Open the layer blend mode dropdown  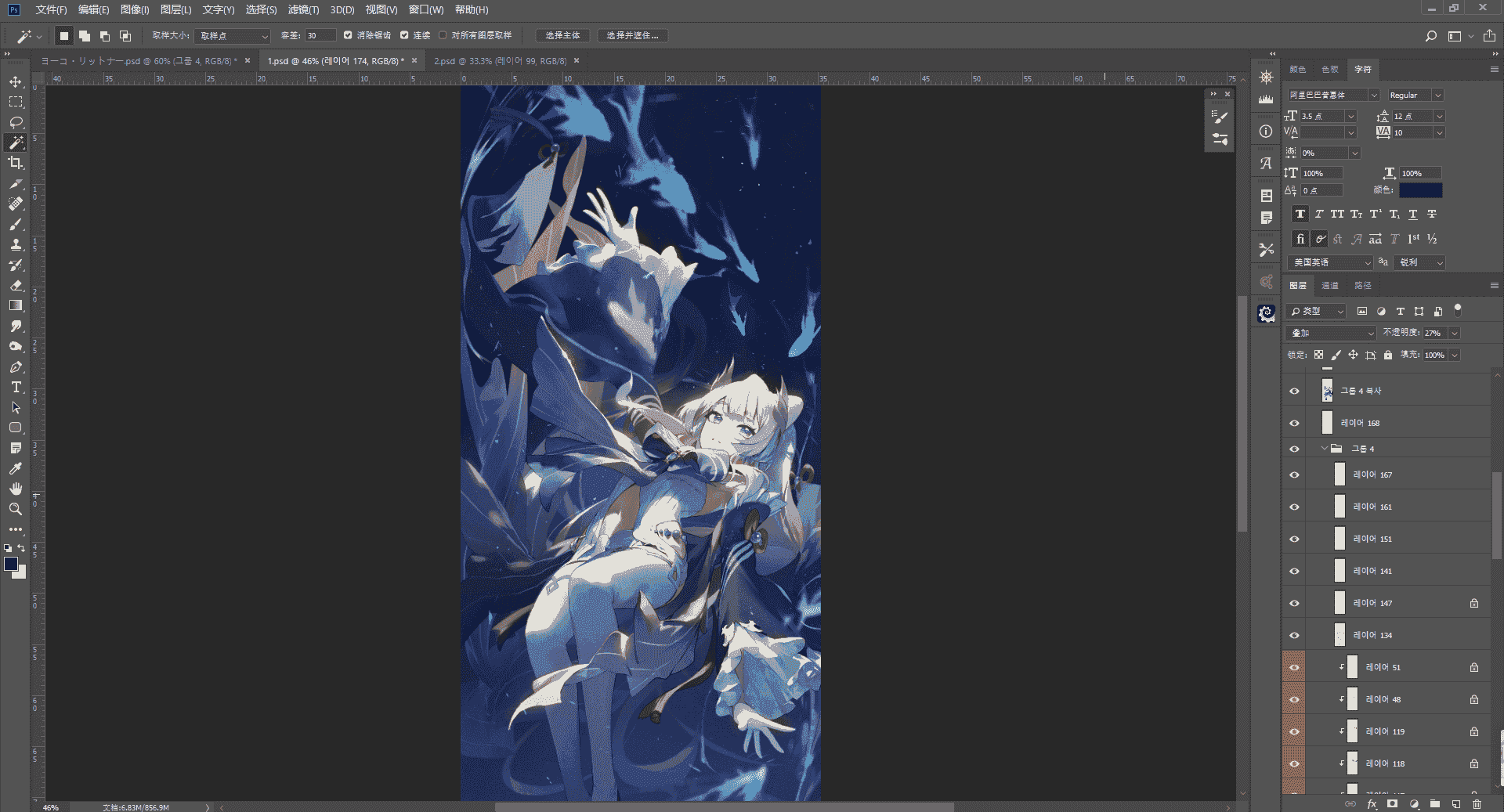pos(1331,333)
